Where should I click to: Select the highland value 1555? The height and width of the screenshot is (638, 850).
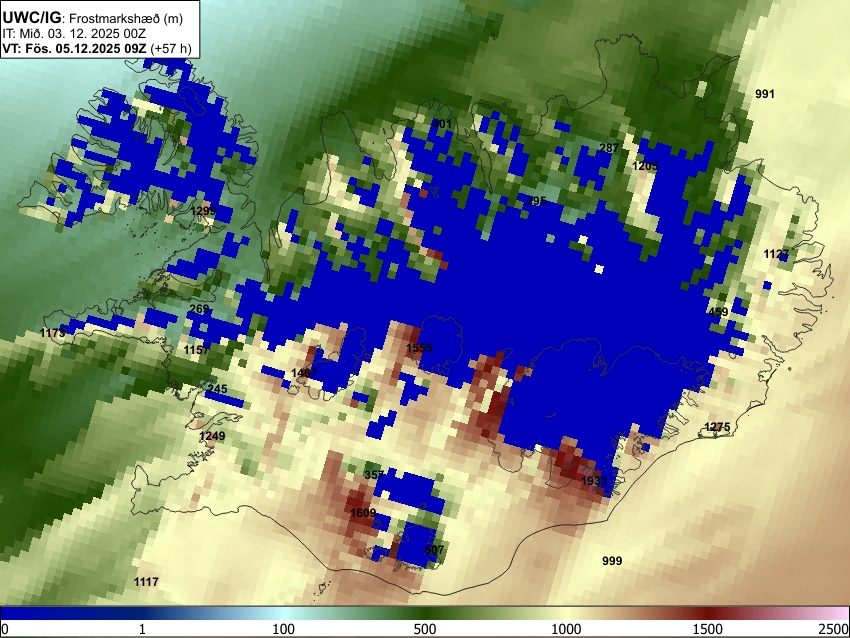point(420,347)
